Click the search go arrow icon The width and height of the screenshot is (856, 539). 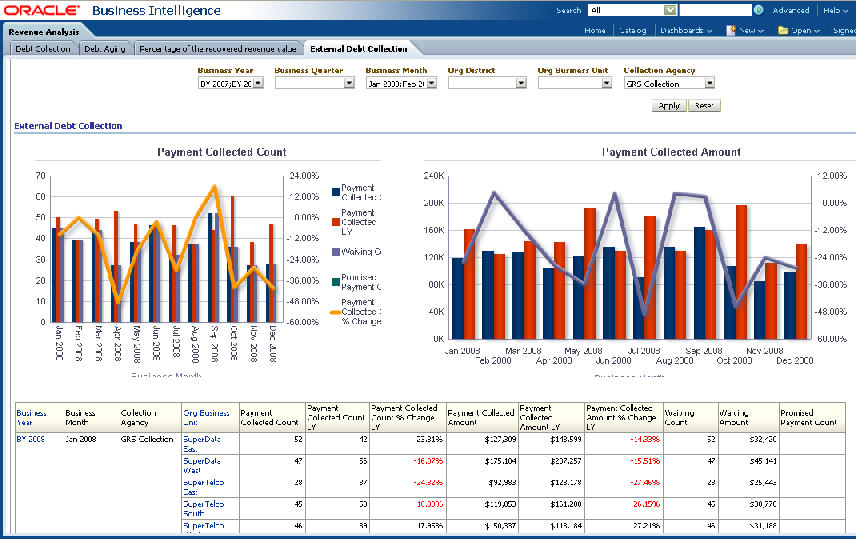point(758,10)
